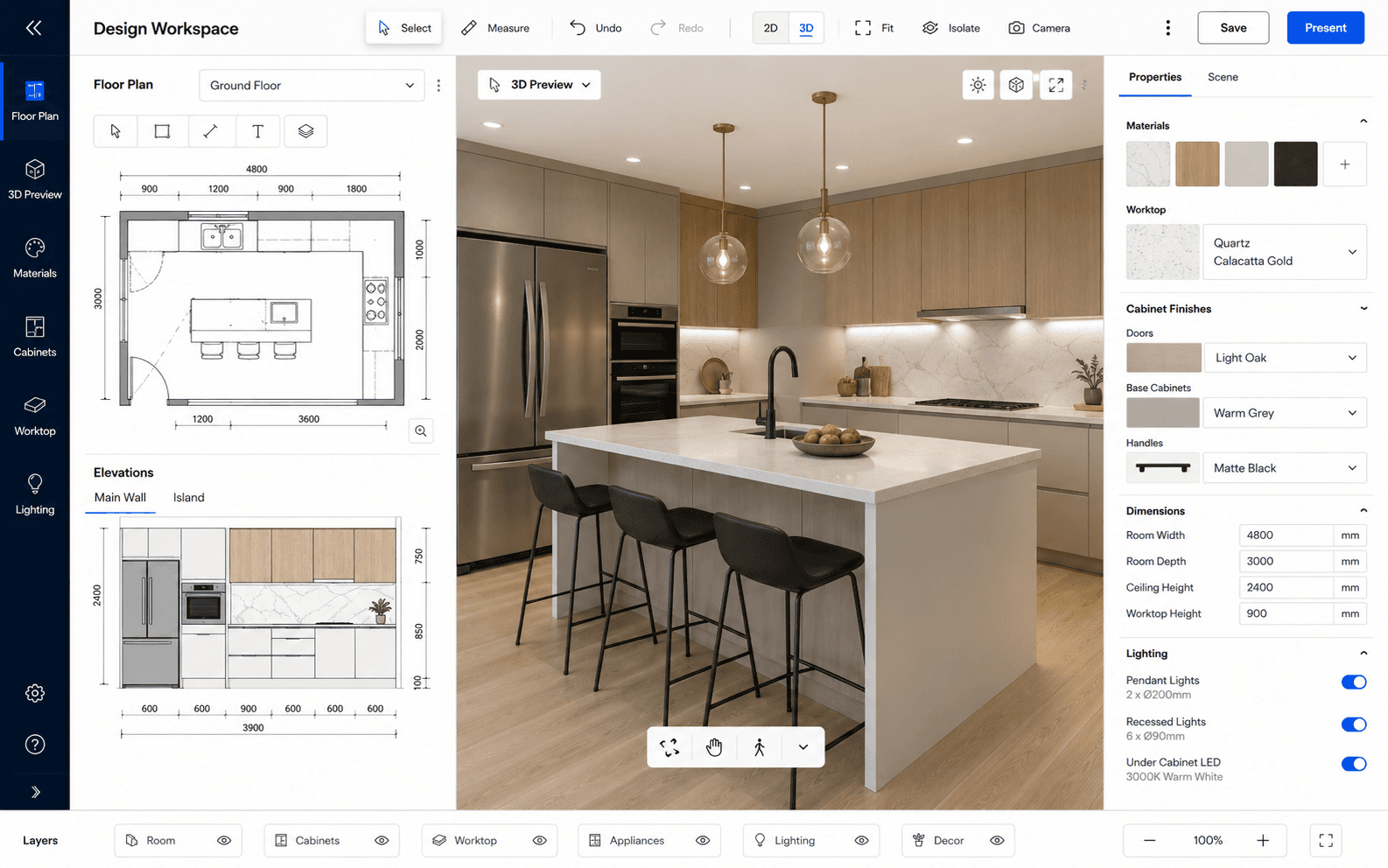Open the floor plan layers tool

(x=305, y=131)
